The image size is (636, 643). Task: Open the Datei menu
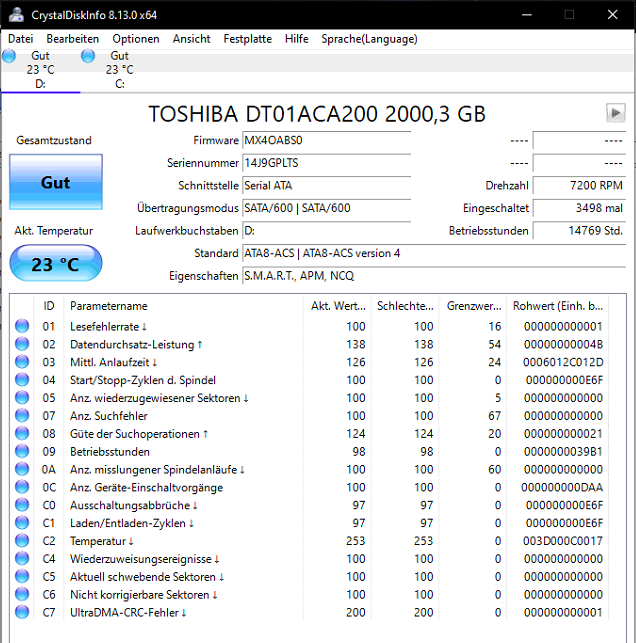click(21, 39)
